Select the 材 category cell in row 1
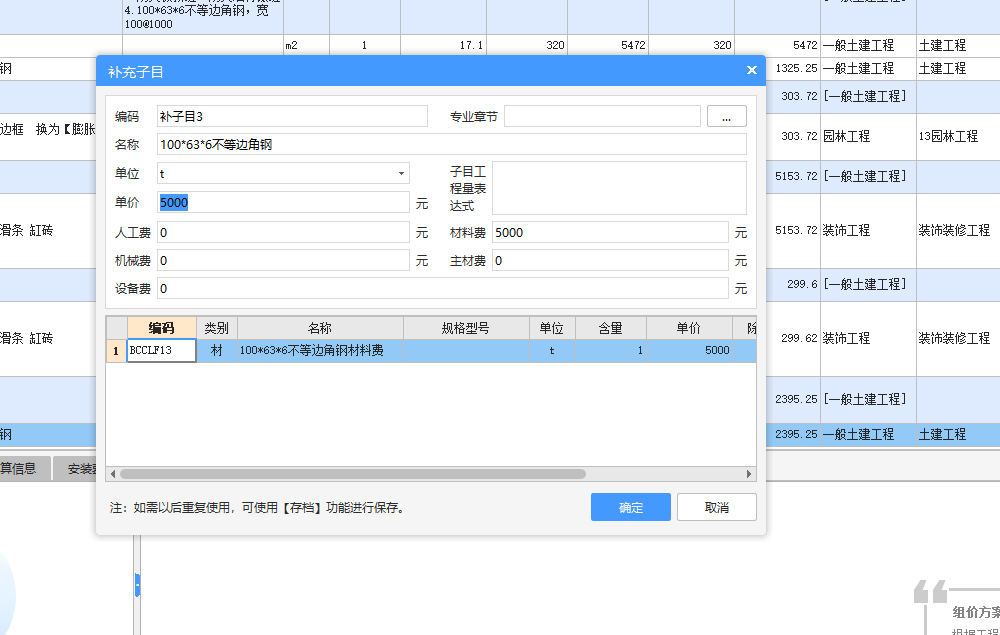1000x635 pixels. tap(216, 350)
